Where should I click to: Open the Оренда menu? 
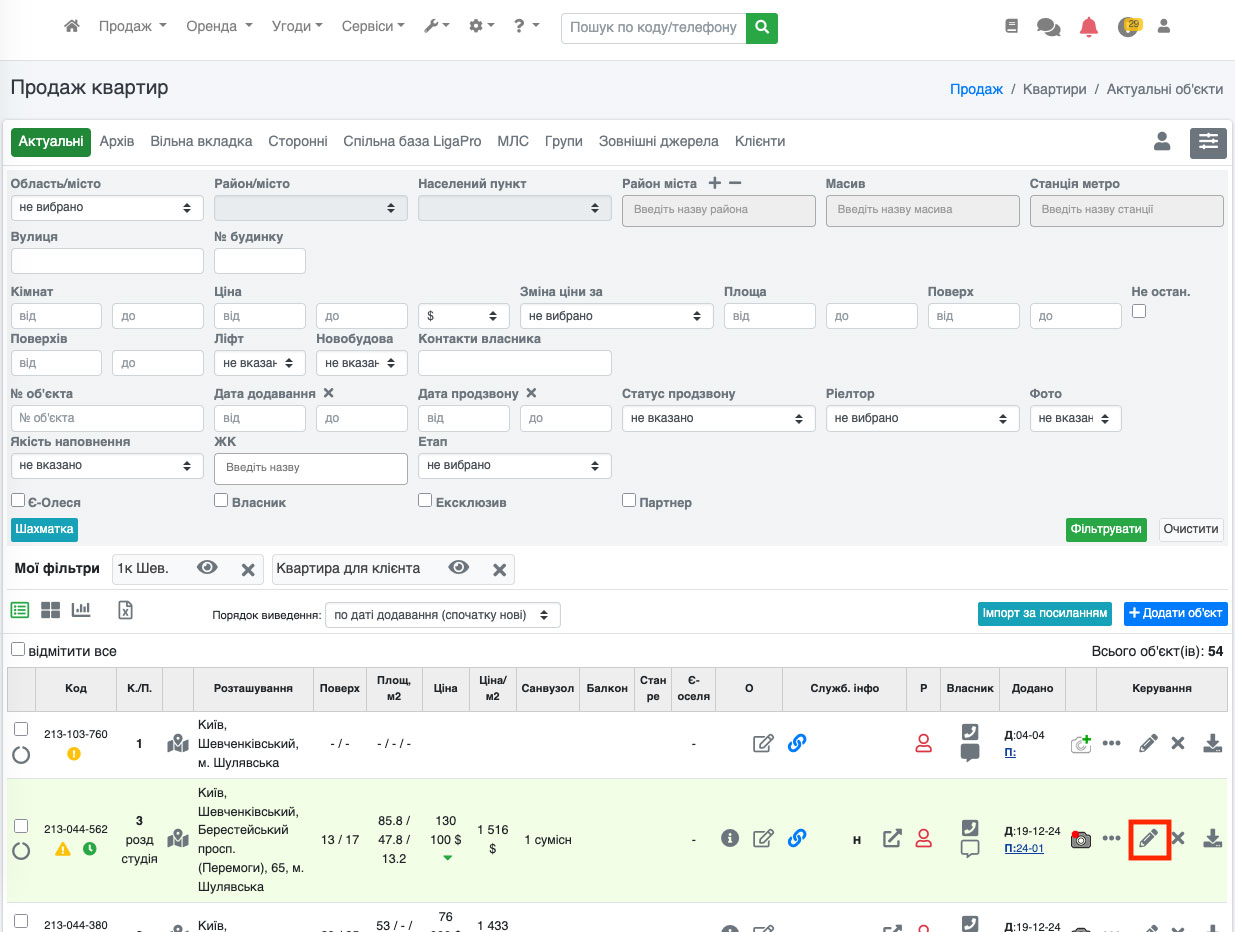[219, 27]
